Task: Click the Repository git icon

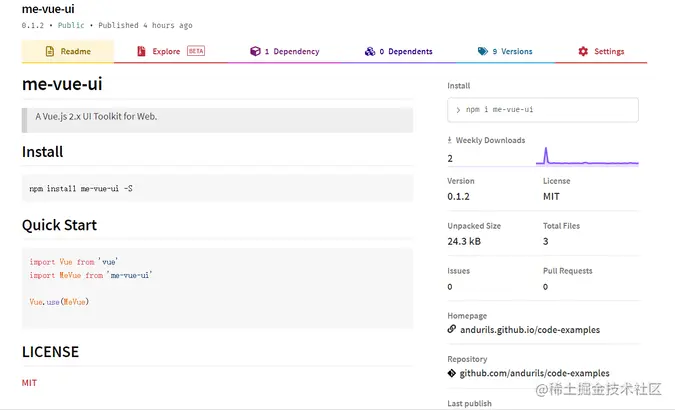Action: coord(452,373)
